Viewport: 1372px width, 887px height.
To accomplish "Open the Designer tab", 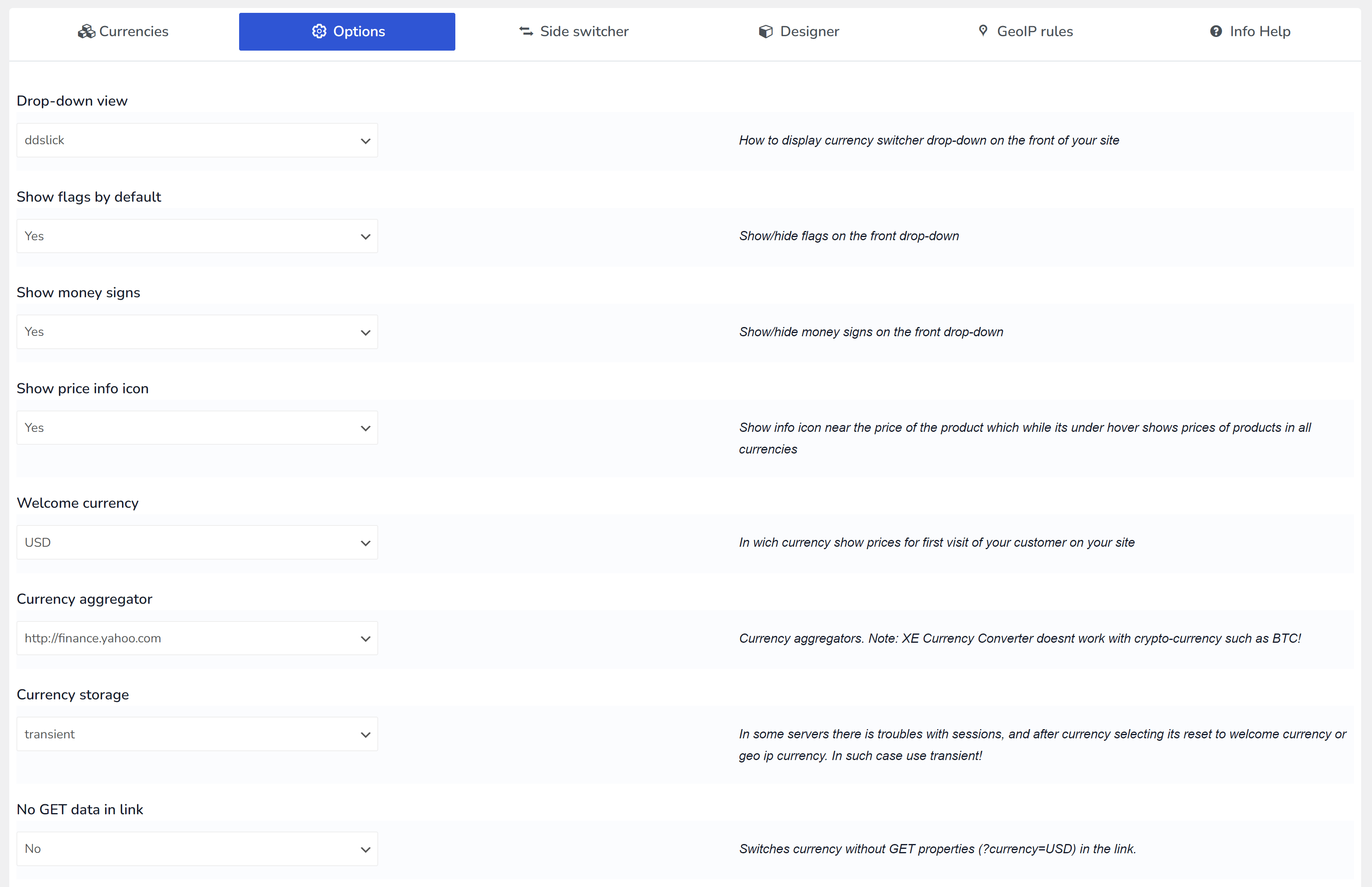I will pos(799,32).
